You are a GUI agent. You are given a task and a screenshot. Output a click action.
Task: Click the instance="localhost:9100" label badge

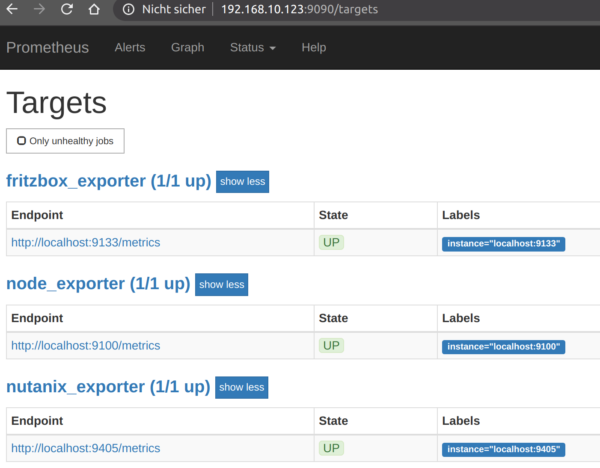(503, 347)
